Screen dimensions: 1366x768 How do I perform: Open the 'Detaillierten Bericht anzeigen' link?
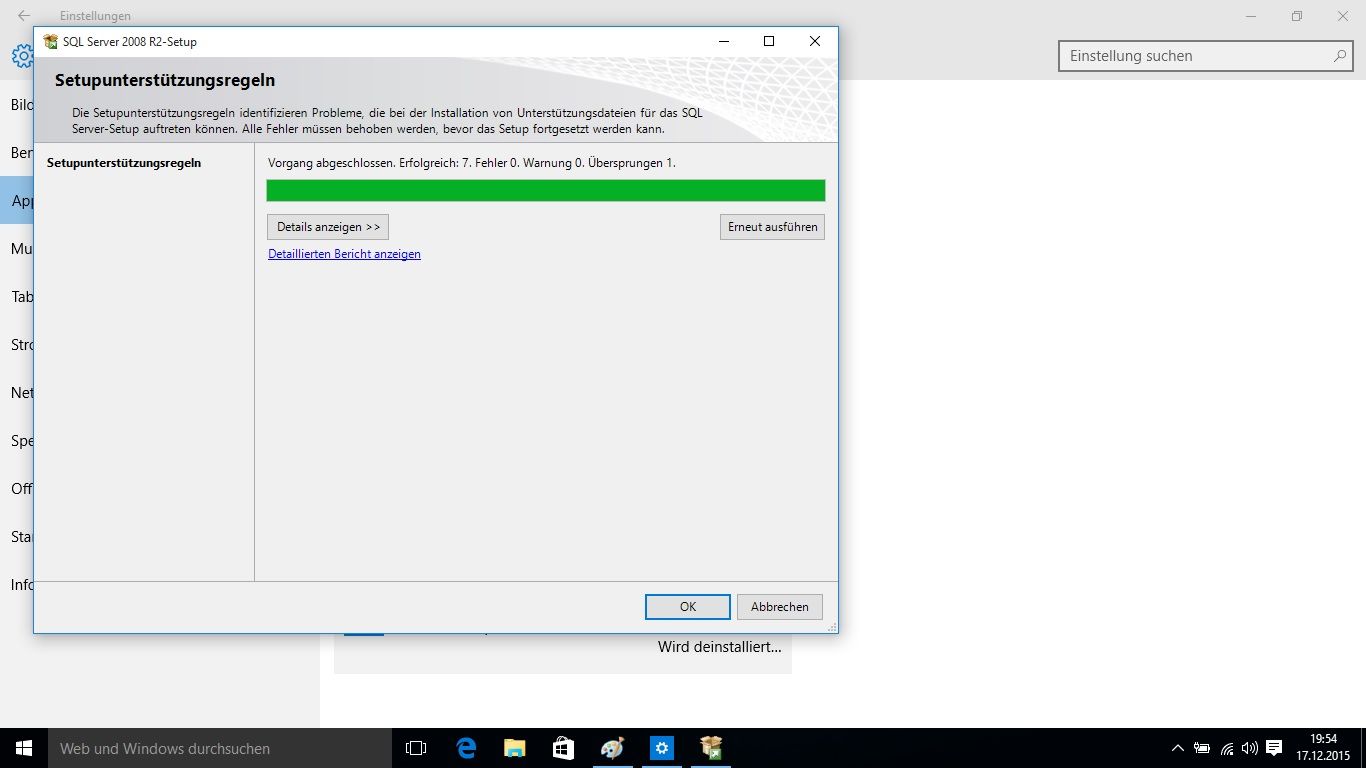pos(344,254)
